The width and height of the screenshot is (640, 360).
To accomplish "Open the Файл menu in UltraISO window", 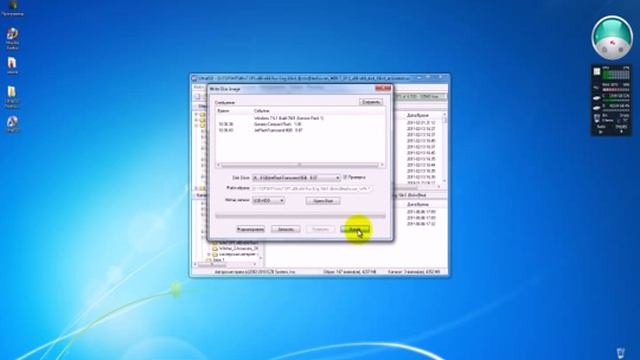I will coord(198,87).
